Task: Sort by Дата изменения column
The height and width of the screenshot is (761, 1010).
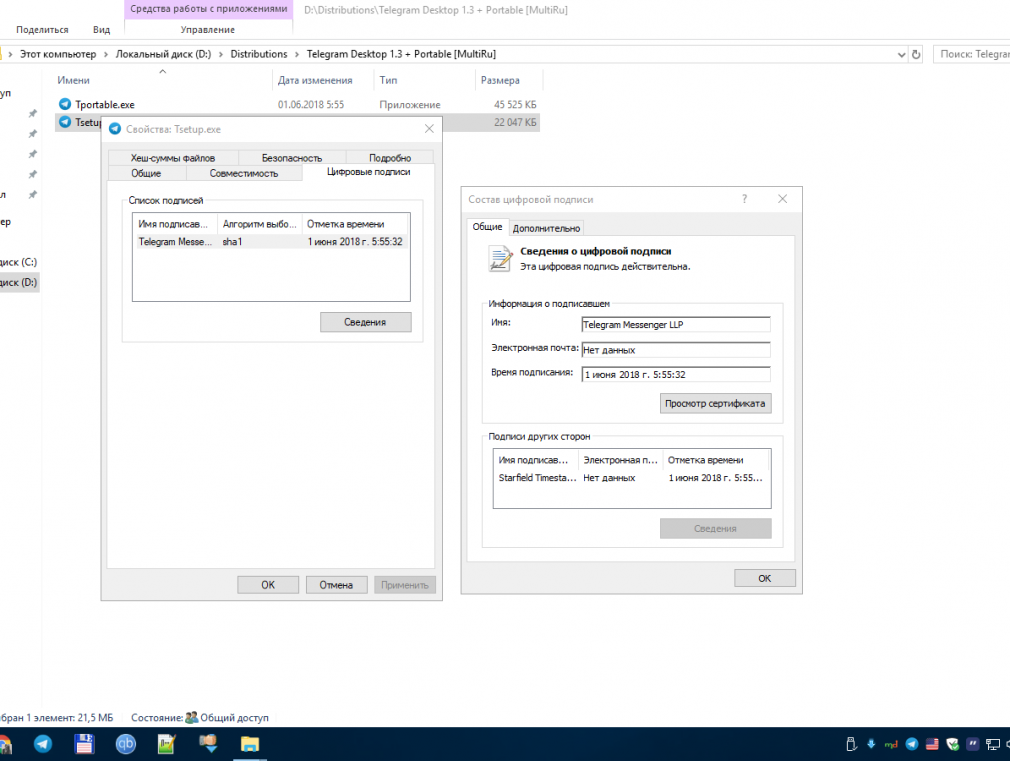Action: pos(323,80)
